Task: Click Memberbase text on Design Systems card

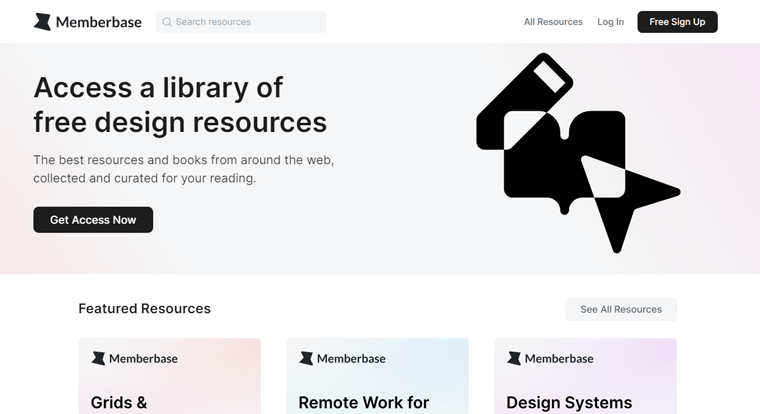Action: [x=558, y=358]
